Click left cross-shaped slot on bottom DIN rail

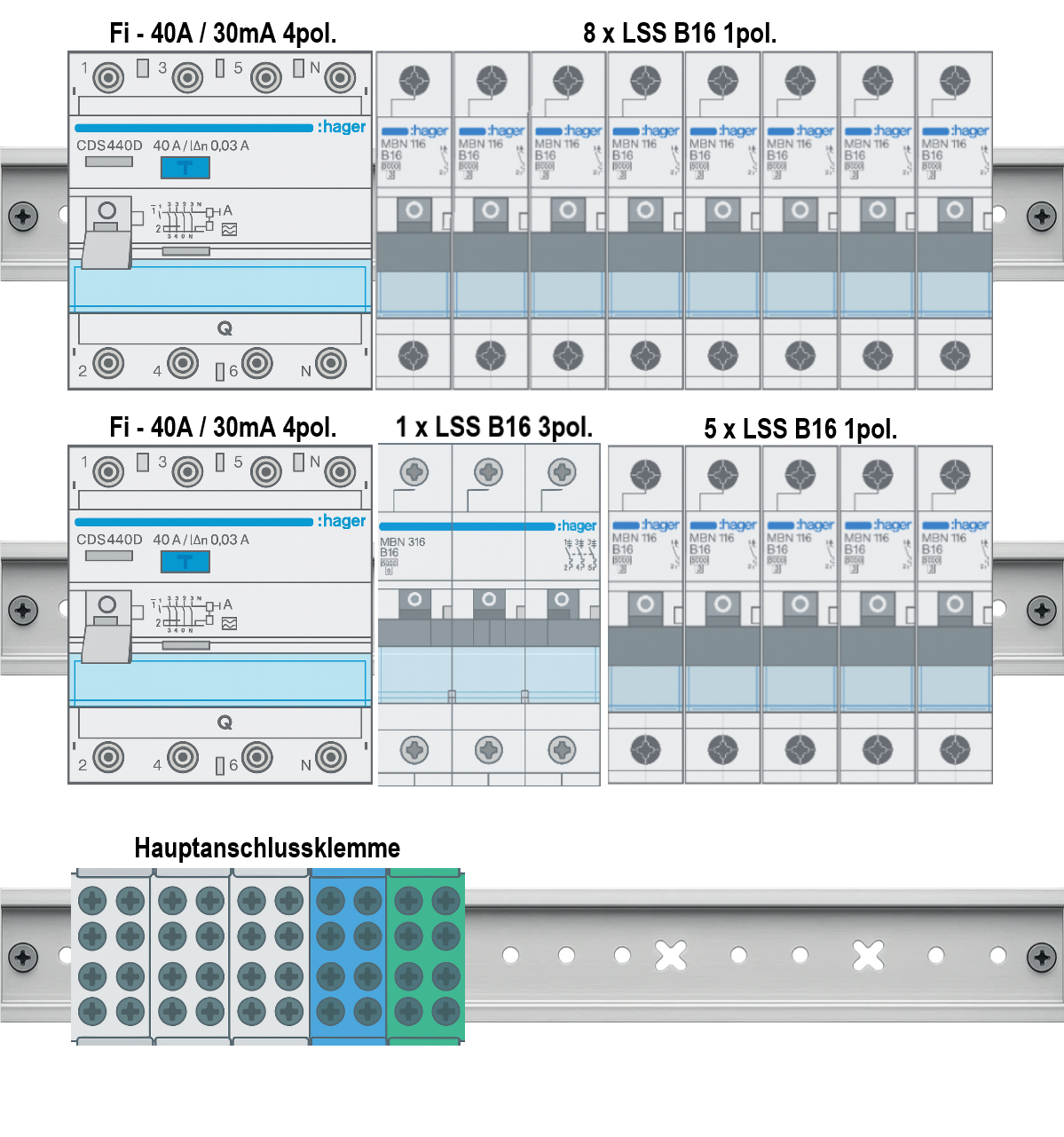pyautogui.click(x=671, y=955)
